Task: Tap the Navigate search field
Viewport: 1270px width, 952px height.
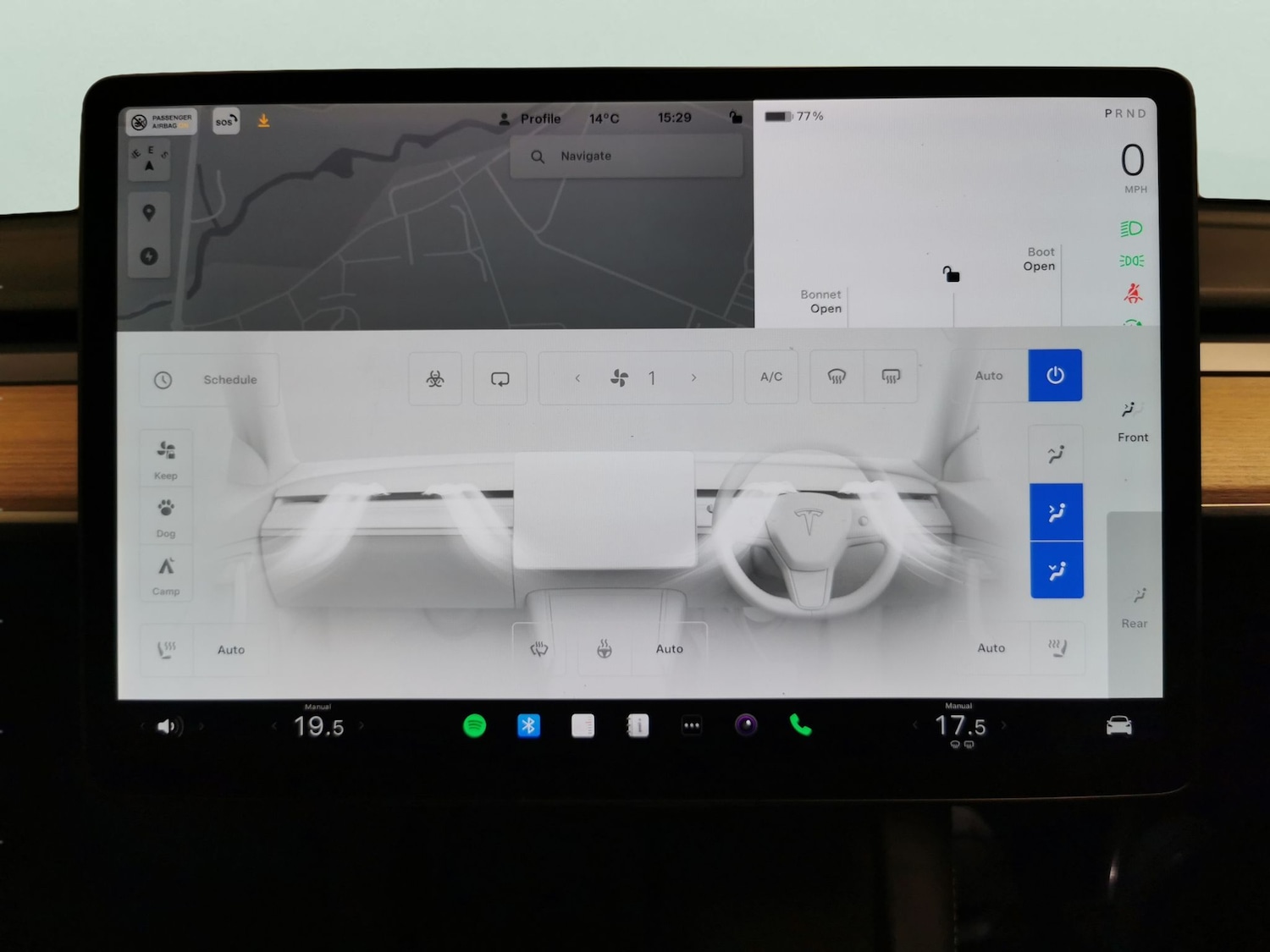Action: click(627, 156)
